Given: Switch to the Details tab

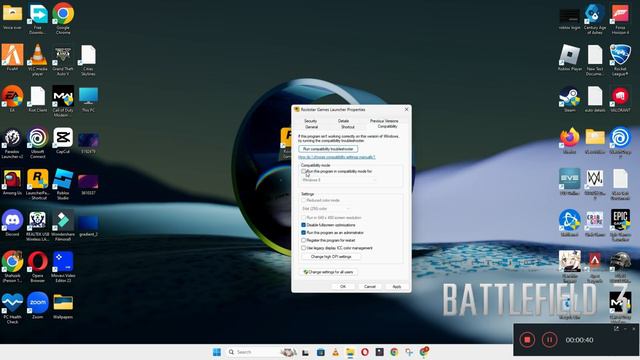Looking at the screenshot, I should (x=343, y=121).
